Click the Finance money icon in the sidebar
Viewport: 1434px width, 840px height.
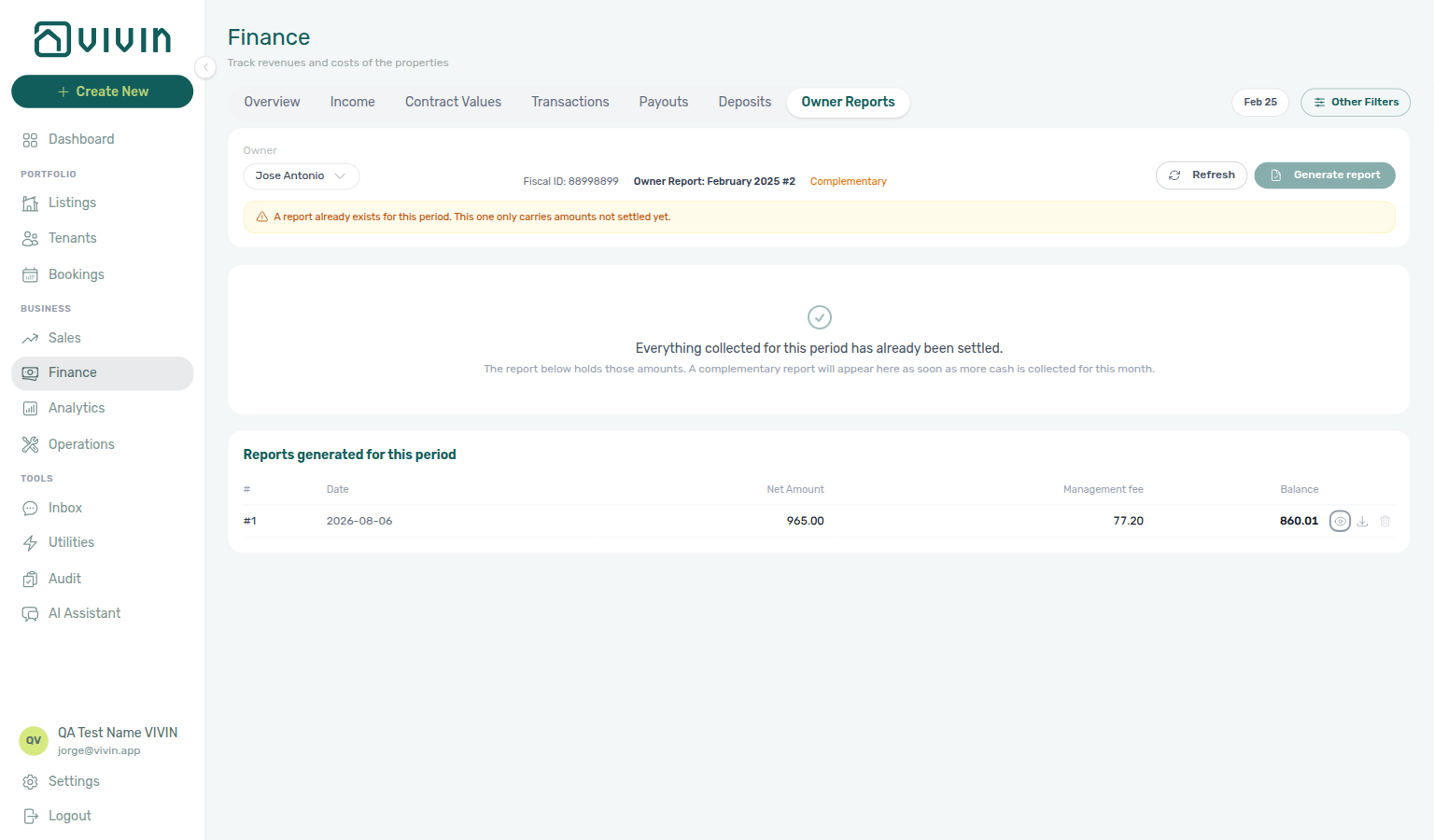click(x=30, y=373)
